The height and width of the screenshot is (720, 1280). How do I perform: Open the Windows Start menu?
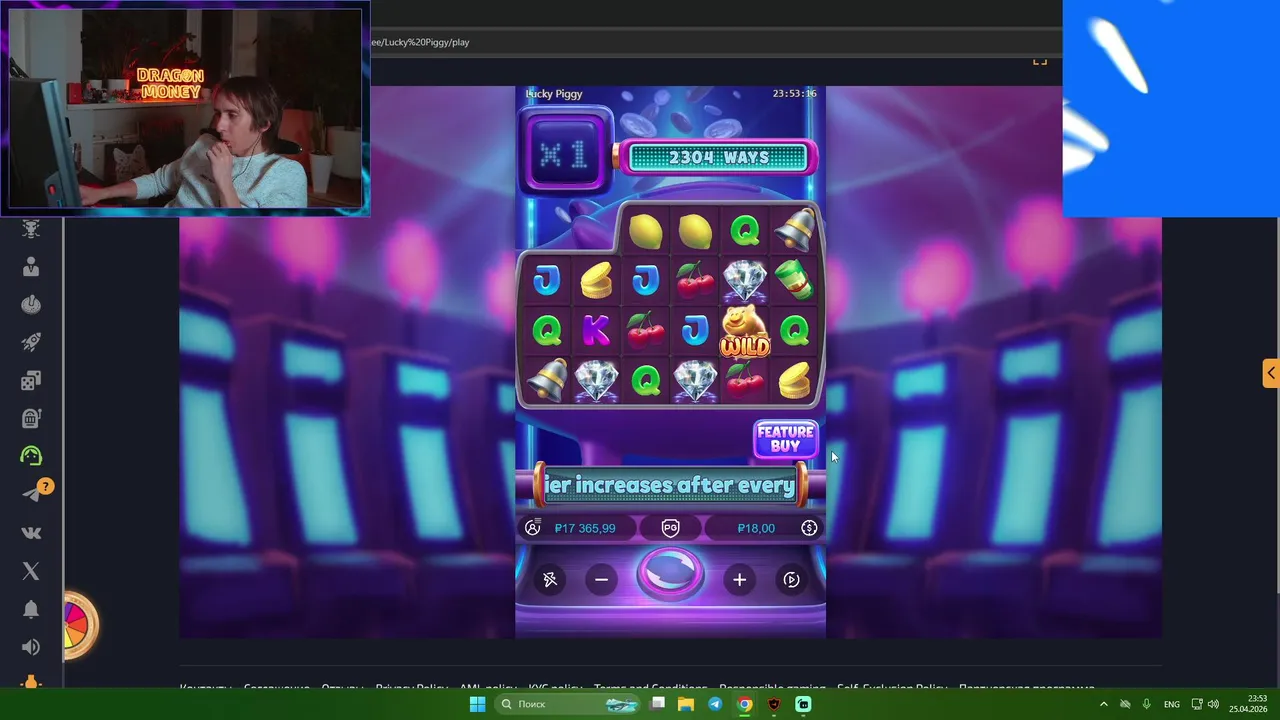477,704
